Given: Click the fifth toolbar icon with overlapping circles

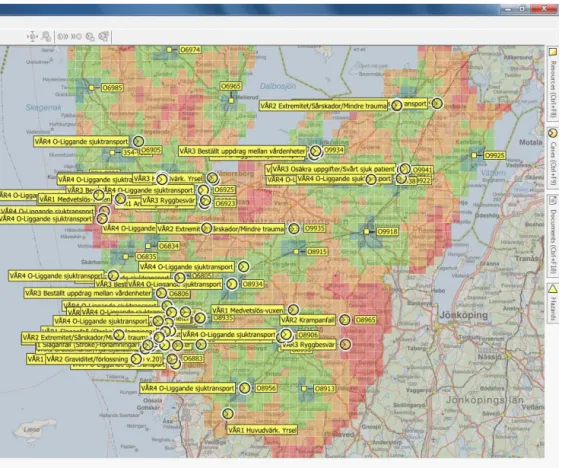Looking at the screenshot, I should click(90, 37).
